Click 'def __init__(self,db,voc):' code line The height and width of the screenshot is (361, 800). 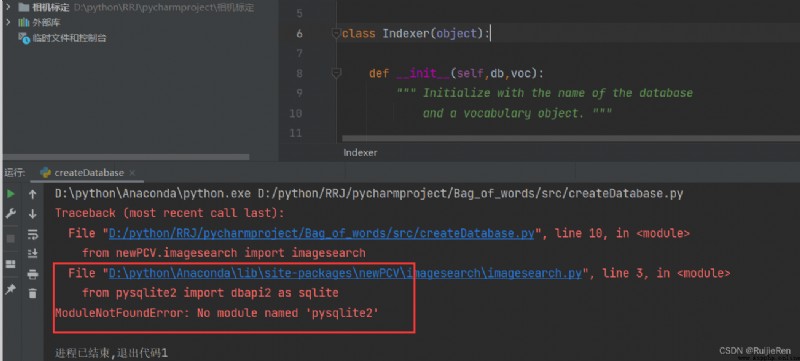coord(457,73)
